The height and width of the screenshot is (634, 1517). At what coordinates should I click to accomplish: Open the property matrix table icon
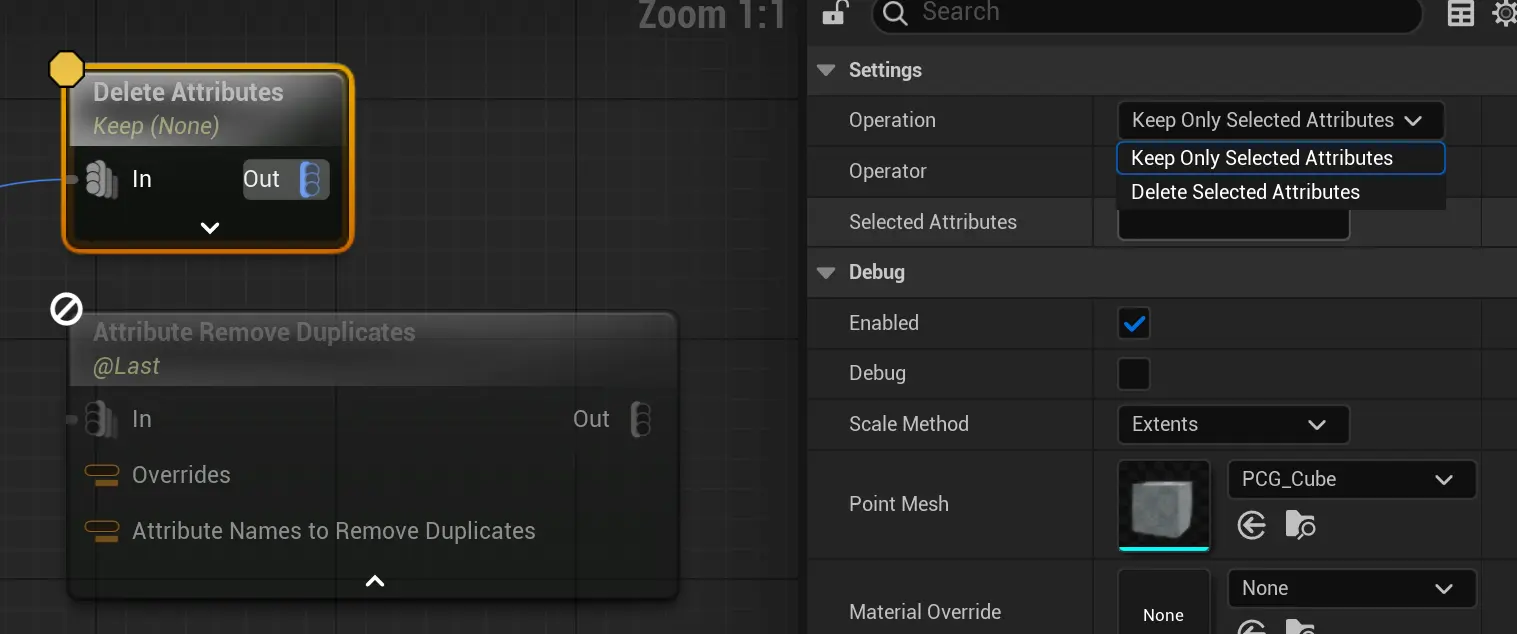(1461, 13)
